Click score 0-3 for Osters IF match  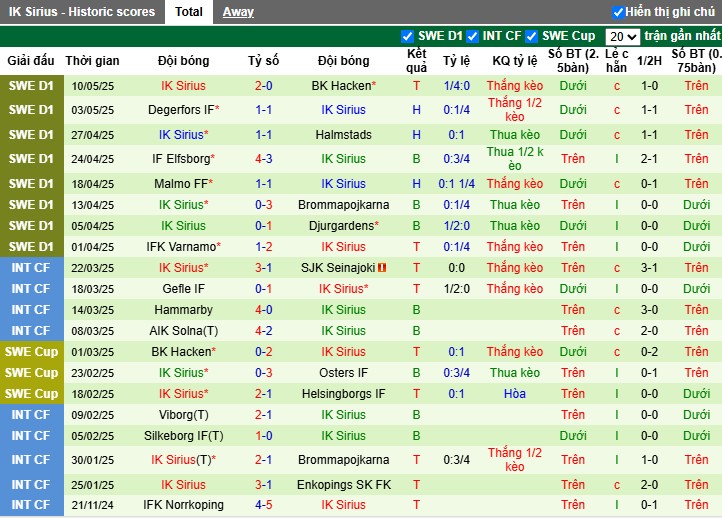[x=263, y=372]
